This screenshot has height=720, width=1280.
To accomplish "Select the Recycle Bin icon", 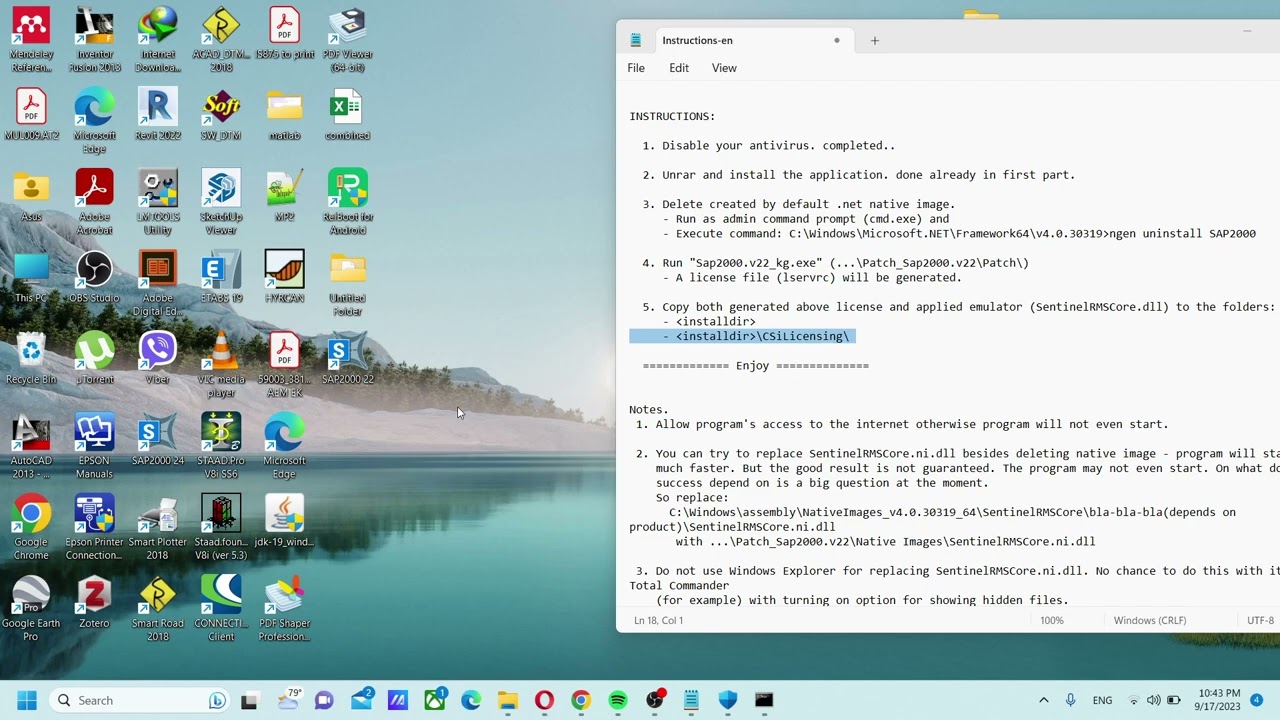I will (x=31, y=358).
